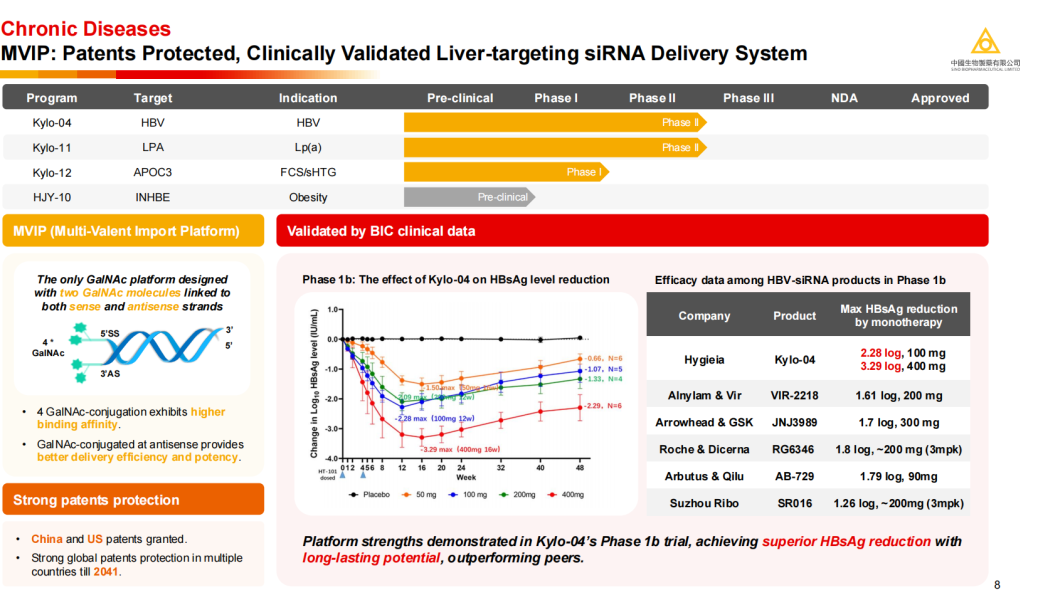The image size is (1038, 605).
Task: Click the black Placebo legend marker
Action: point(354,494)
